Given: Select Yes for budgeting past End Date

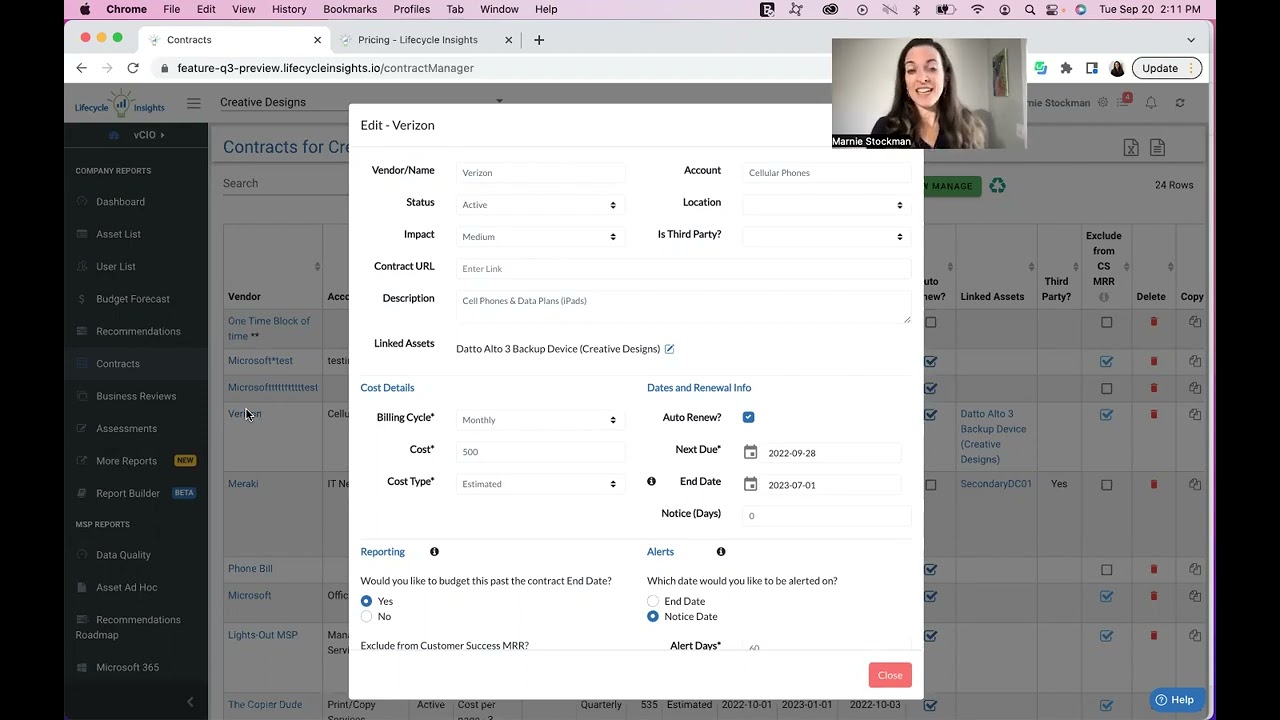Looking at the screenshot, I should [366, 601].
